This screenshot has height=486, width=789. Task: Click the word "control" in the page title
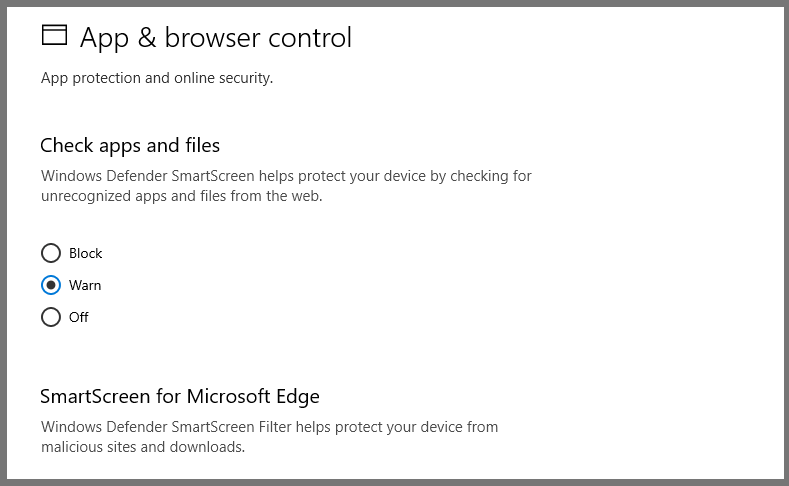[x=306, y=38]
